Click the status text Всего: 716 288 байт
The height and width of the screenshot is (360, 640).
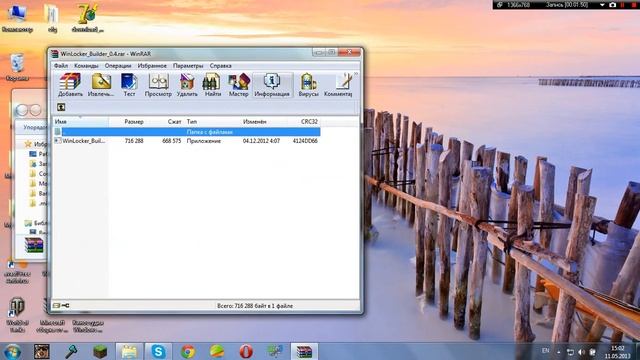[x=255, y=306]
